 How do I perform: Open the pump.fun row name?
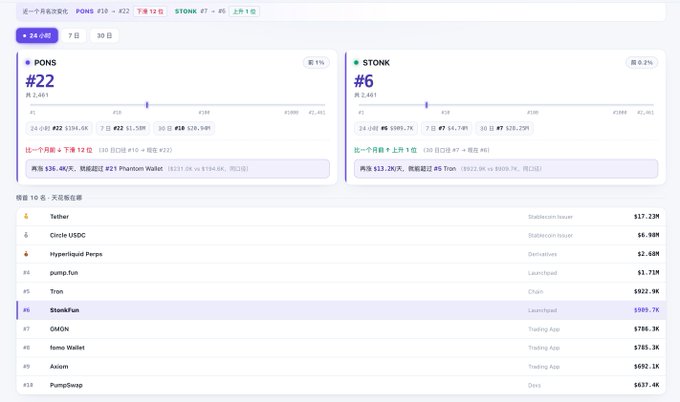pos(64,273)
